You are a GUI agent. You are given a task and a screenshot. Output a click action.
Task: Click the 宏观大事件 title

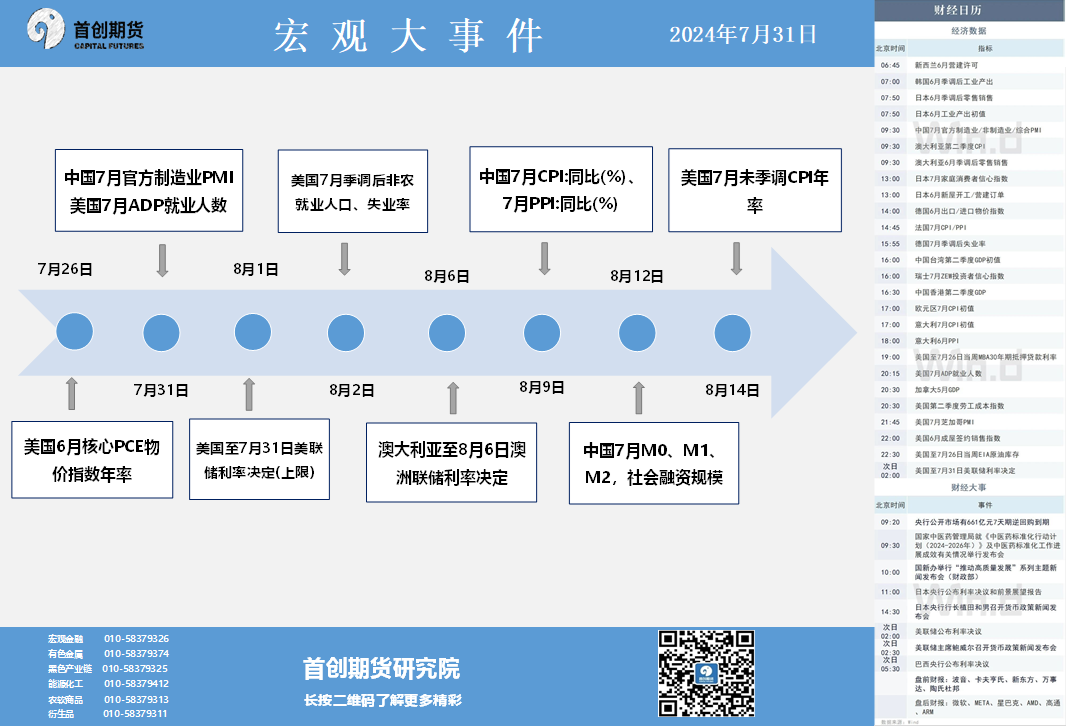[x=408, y=35]
